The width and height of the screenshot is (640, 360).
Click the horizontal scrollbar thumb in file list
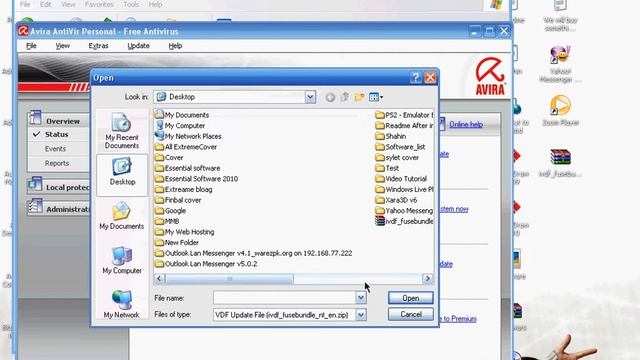pos(229,279)
